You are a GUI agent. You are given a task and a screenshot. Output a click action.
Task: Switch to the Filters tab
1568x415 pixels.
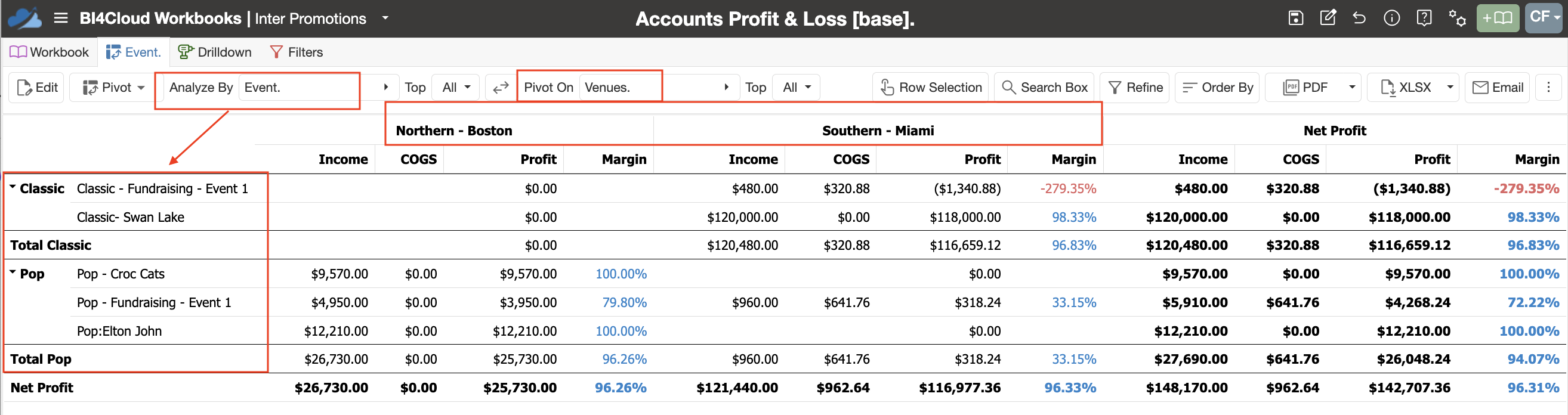point(297,52)
